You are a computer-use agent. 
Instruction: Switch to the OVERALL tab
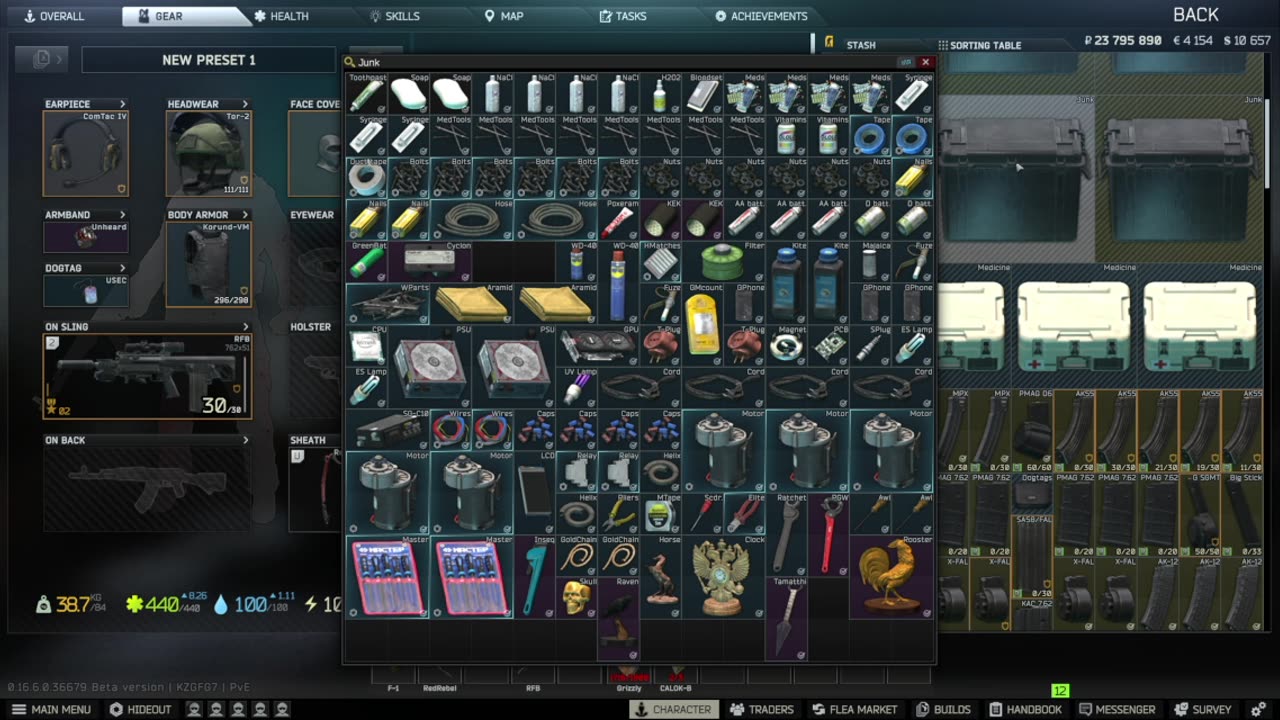(x=54, y=16)
